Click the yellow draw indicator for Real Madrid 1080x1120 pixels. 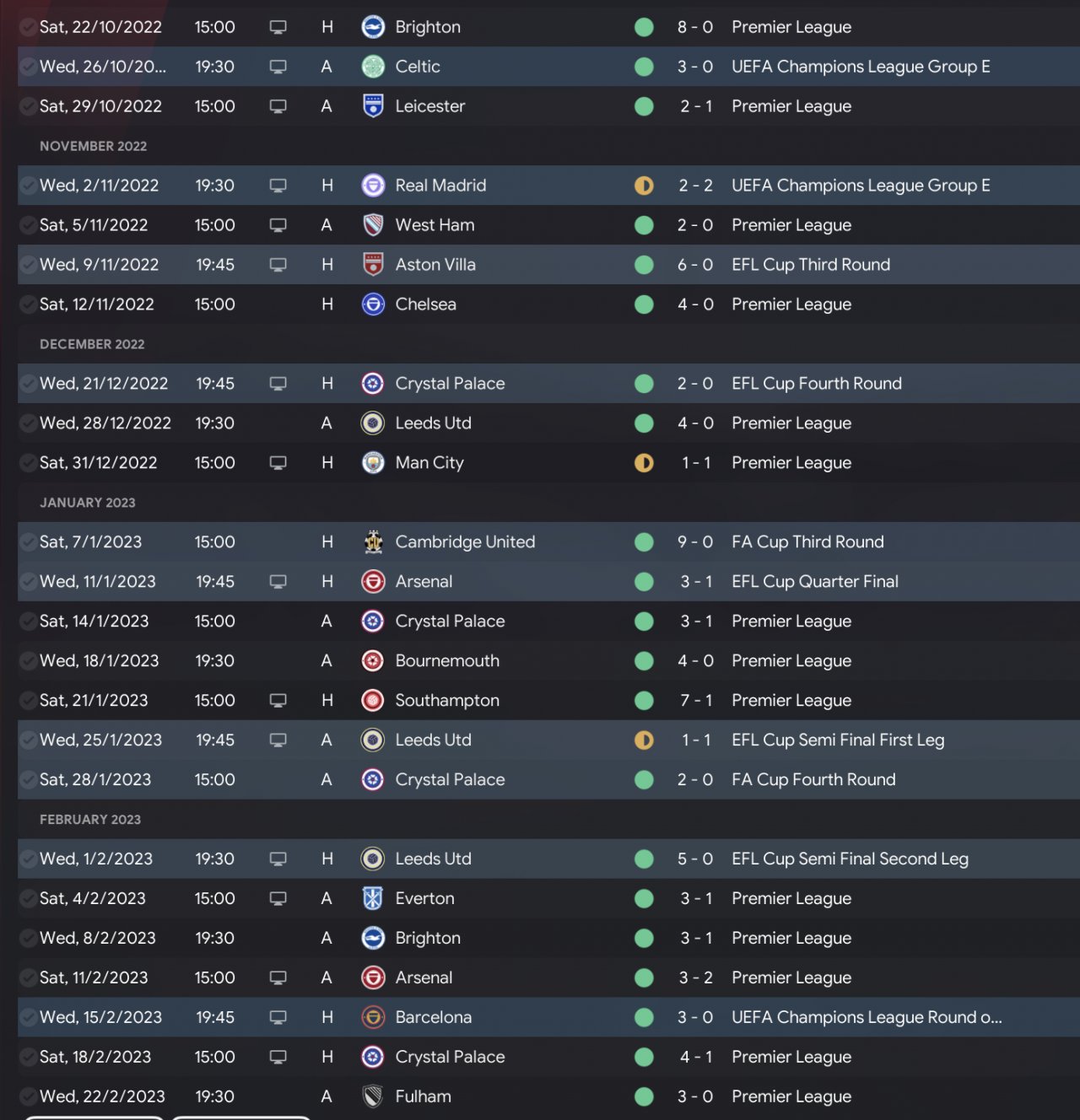coord(644,186)
